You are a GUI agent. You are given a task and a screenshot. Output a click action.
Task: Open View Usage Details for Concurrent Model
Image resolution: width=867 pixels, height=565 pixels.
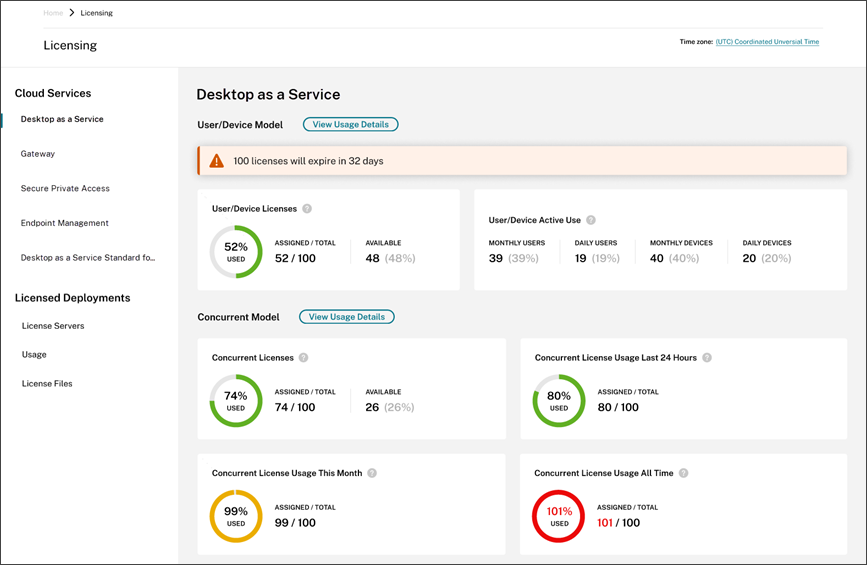coord(346,317)
